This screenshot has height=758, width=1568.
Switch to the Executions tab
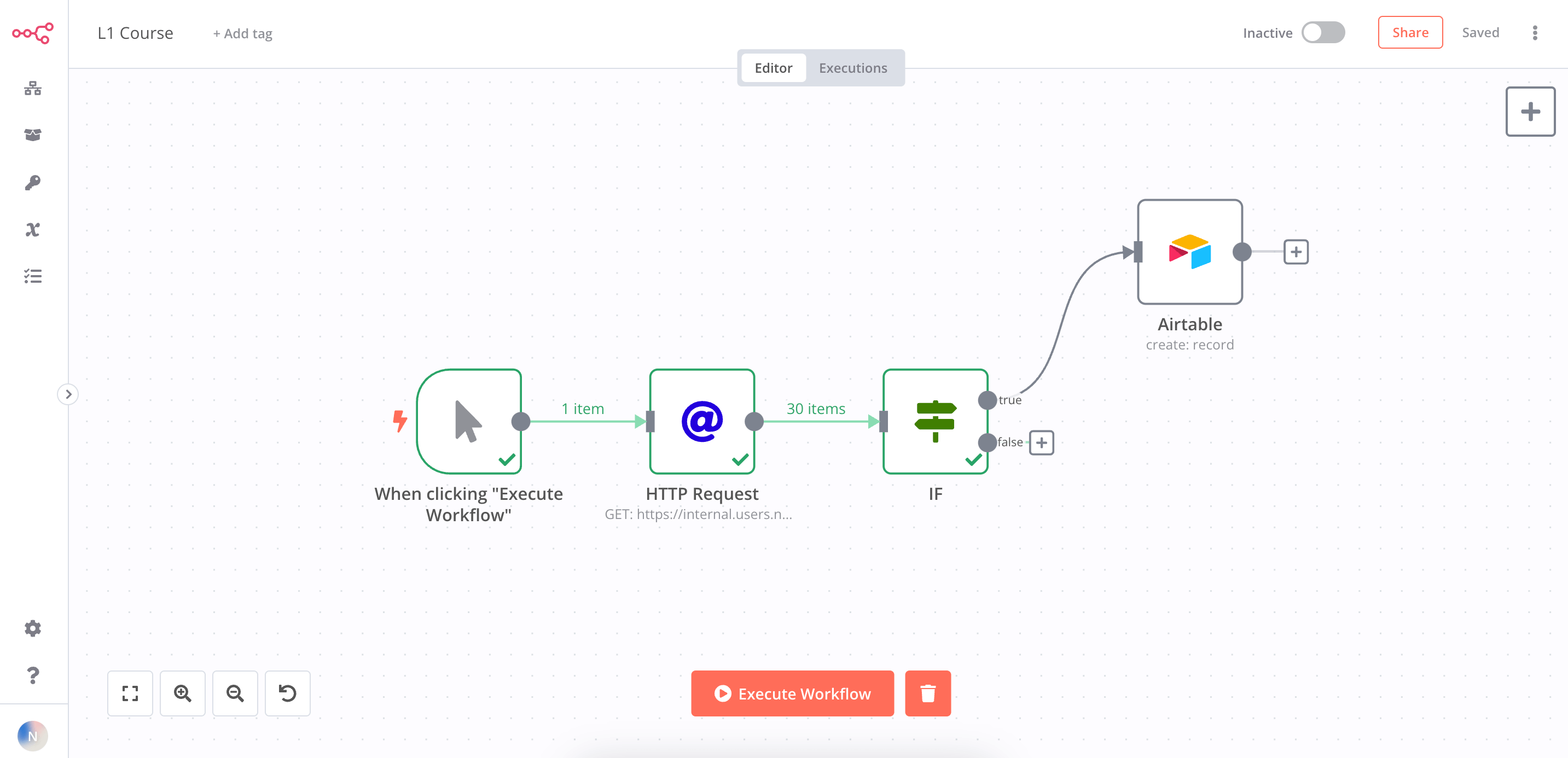(853, 67)
